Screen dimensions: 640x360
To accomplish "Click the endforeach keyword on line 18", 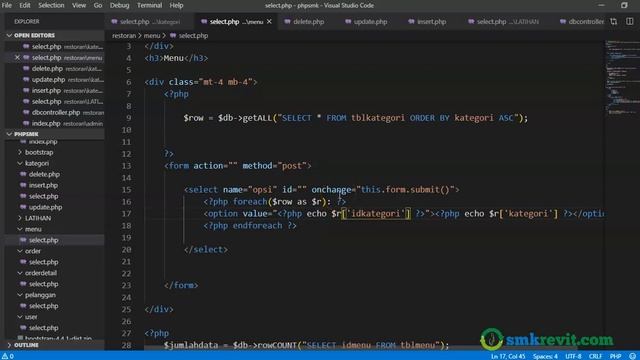I will tap(258, 225).
